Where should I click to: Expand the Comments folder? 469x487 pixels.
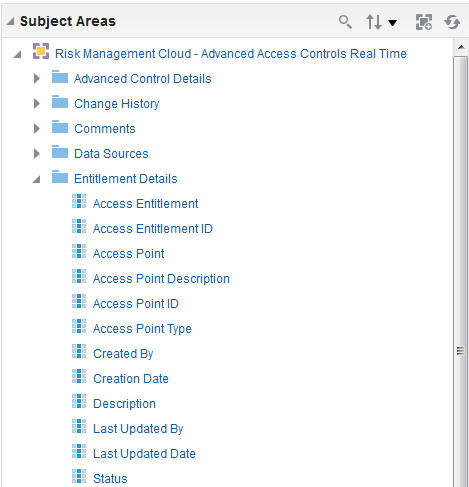point(37,129)
